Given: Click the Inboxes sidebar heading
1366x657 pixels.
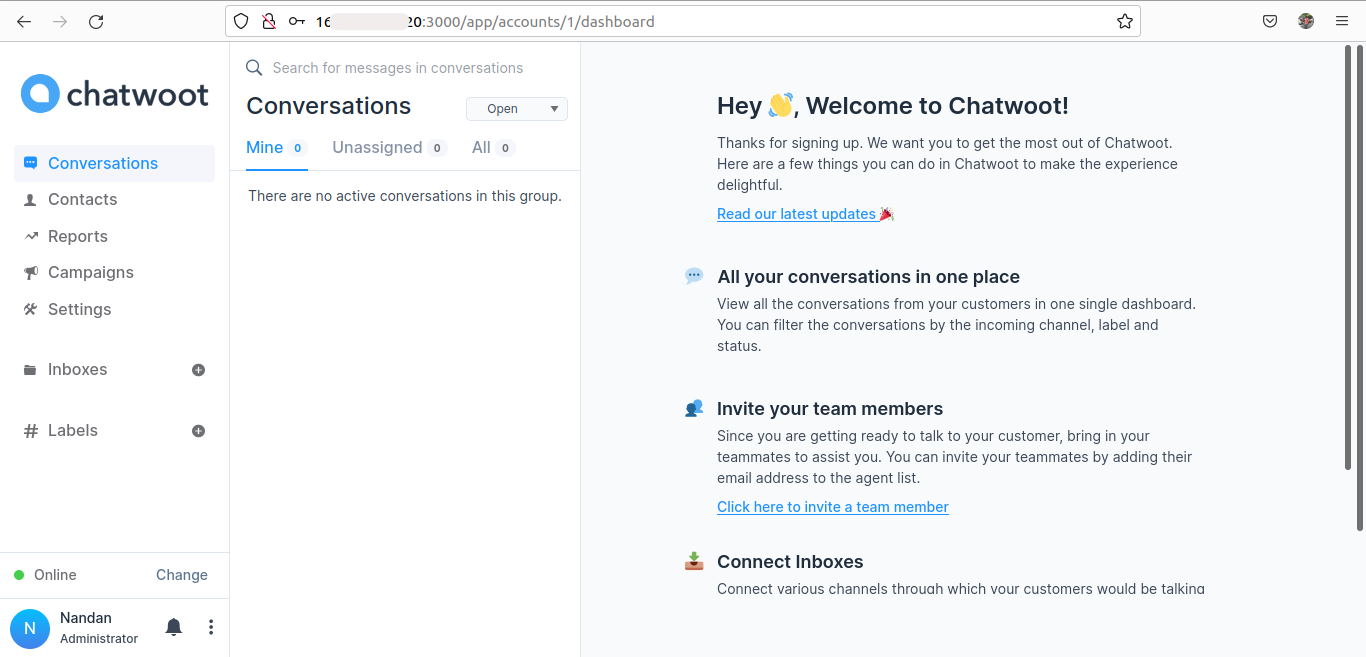Looking at the screenshot, I should [x=78, y=369].
